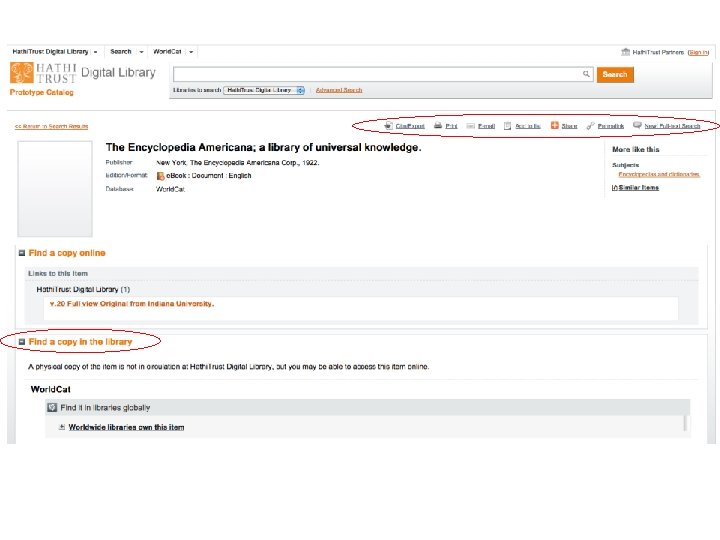Open the Search menu item
Screen dimensions: 720x540
point(121,51)
